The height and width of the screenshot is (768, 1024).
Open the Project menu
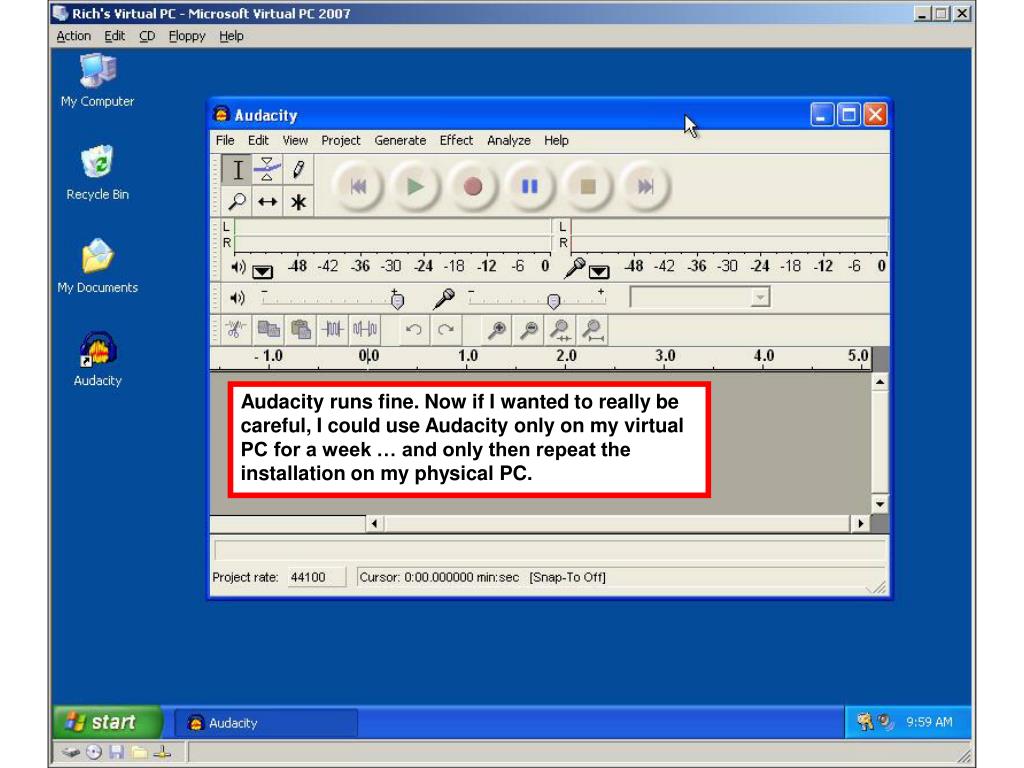click(x=341, y=140)
